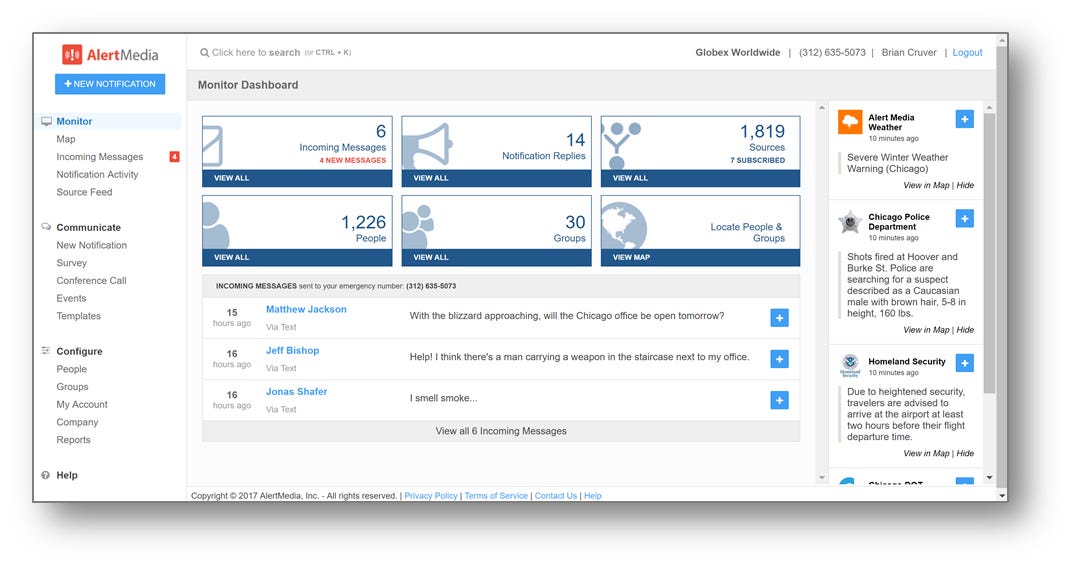
Task: Open the Terms of Service footer link
Action: 496,496
